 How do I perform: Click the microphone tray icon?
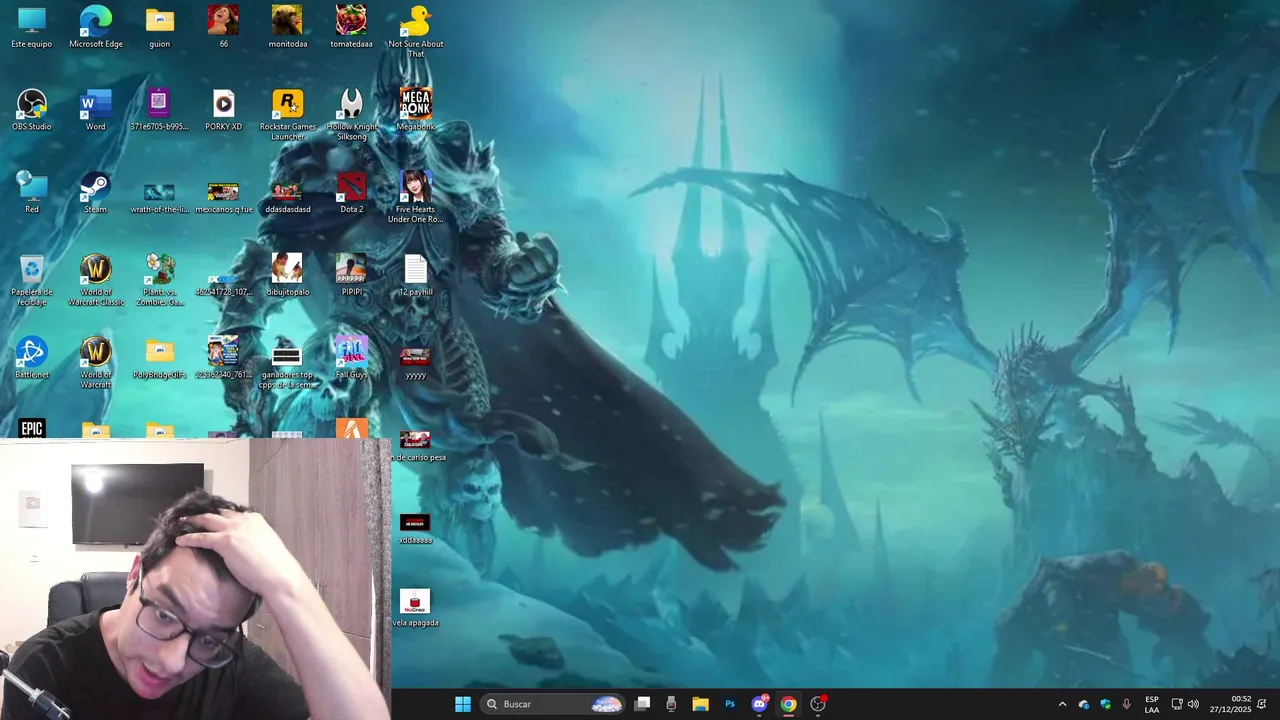tap(1127, 704)
